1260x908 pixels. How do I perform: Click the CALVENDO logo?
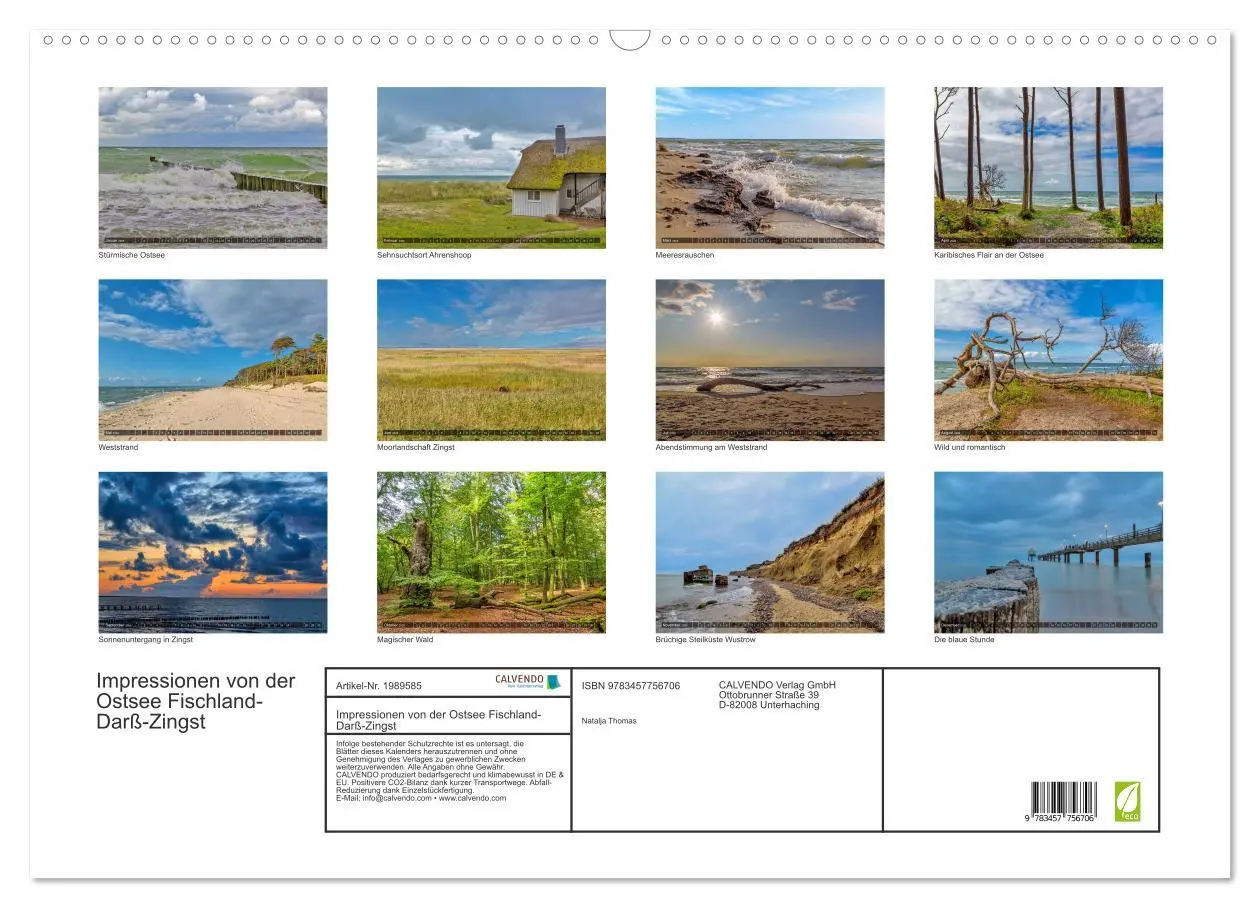527,682
